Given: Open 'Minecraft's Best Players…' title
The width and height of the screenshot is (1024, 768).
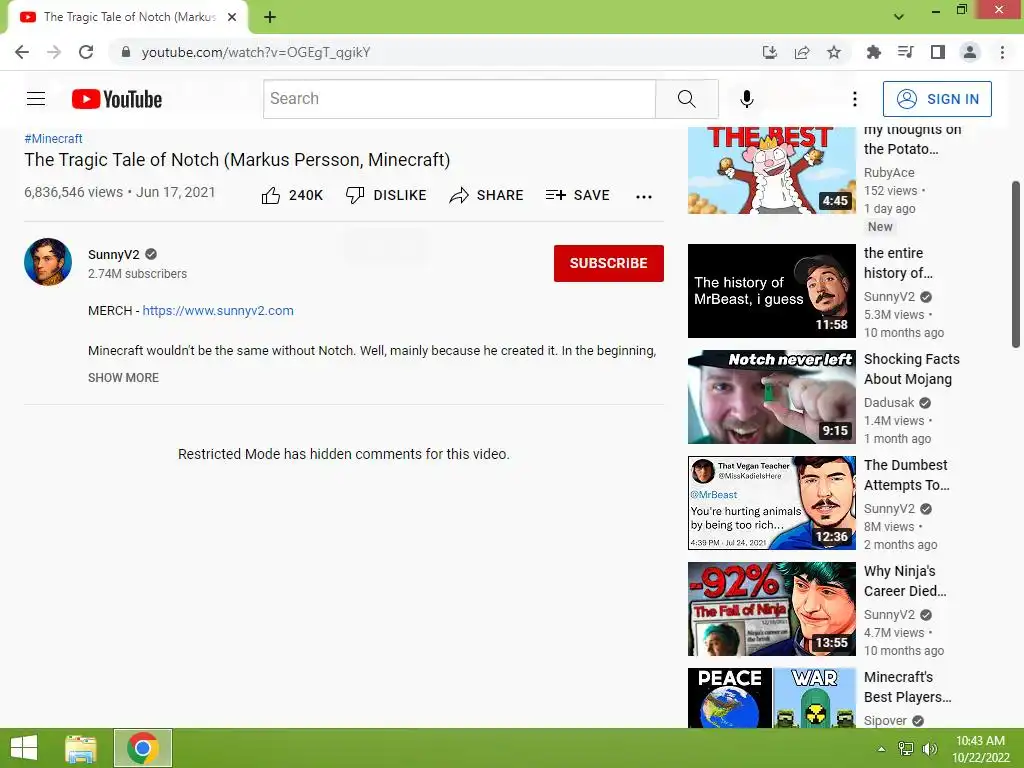Looking at the screenshot, I should click(x=908, y=687).
